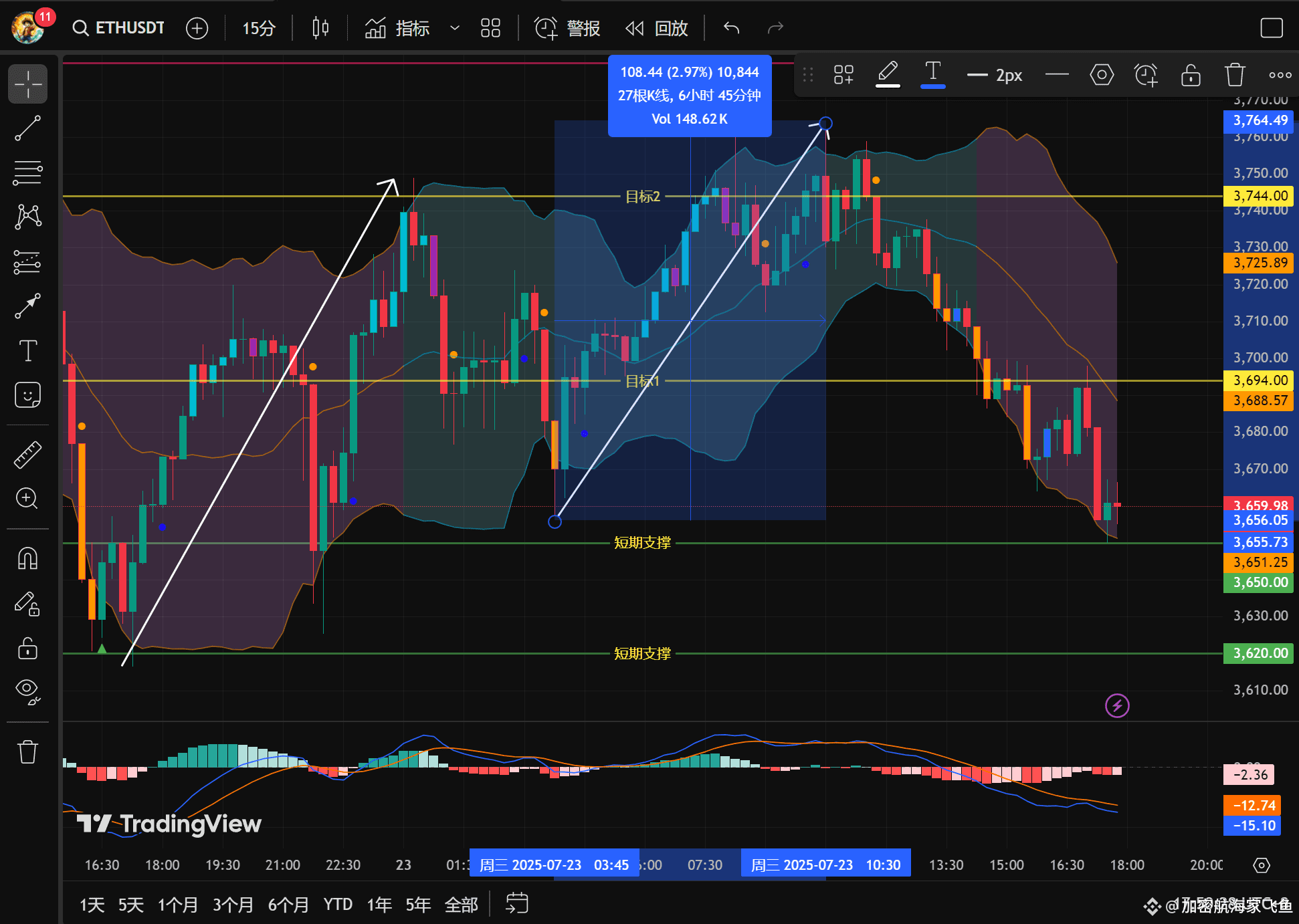Add alert on selected drawing

[x=1146, y=75]
